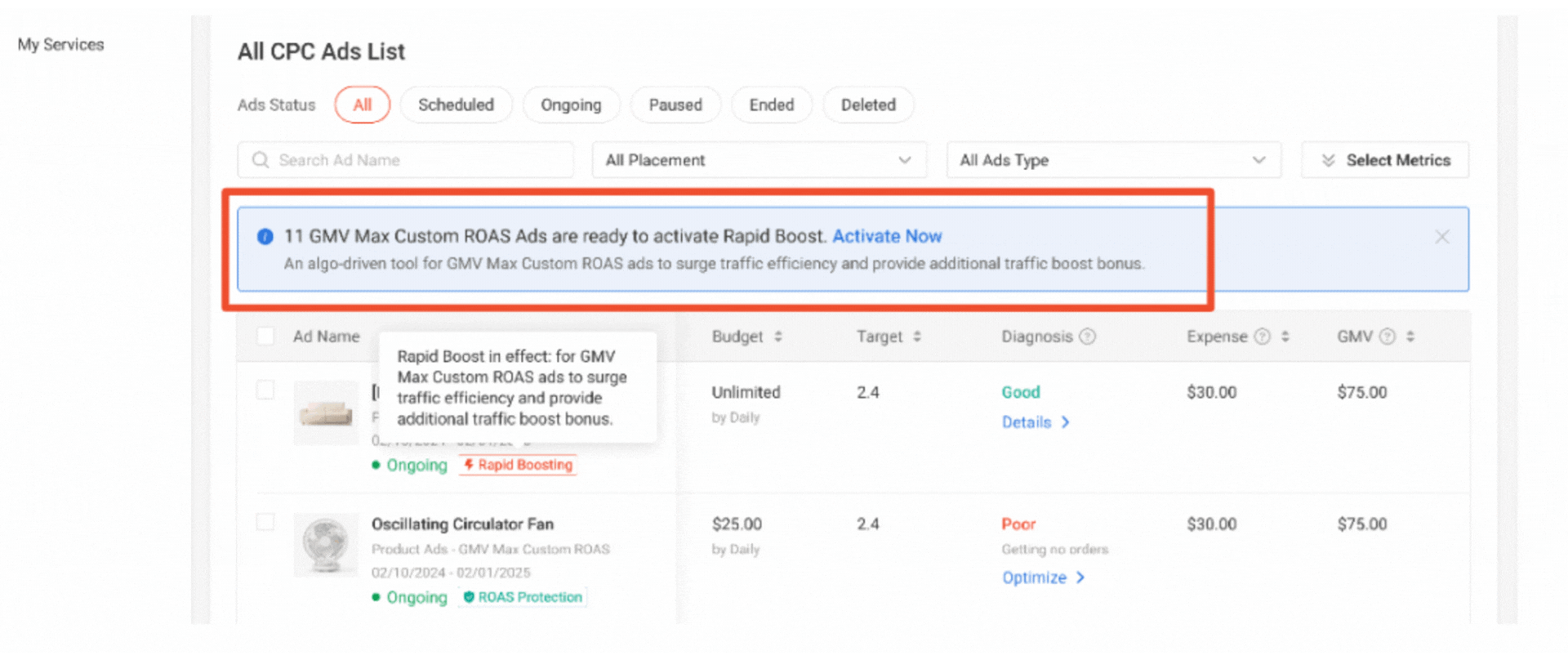This screenshot has width=1568, height=660.
Task: Toggle the select-all ads header checkbox
Action: [265, 337]
